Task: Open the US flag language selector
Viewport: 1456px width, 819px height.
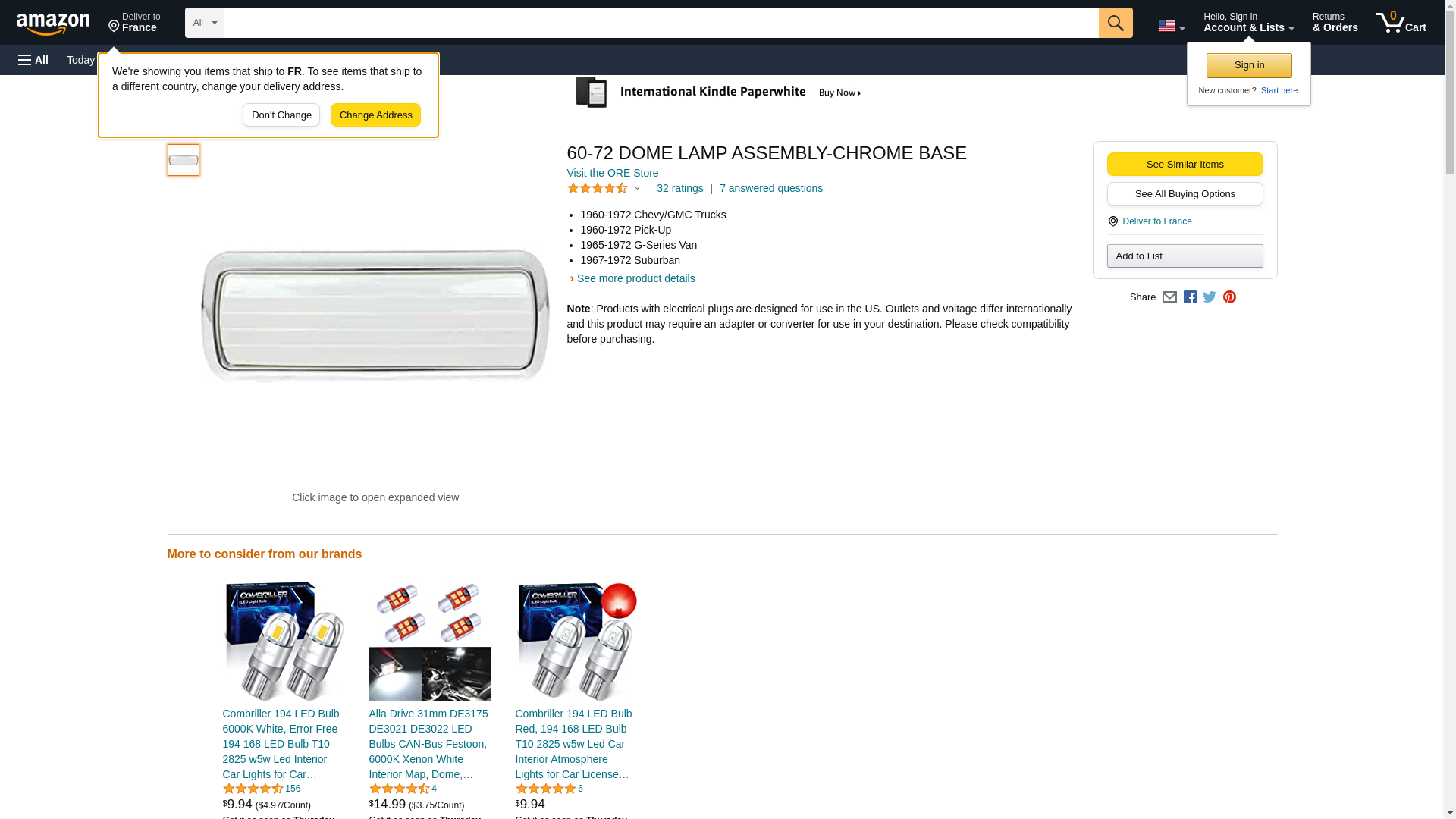Action: click(1171, 26)
